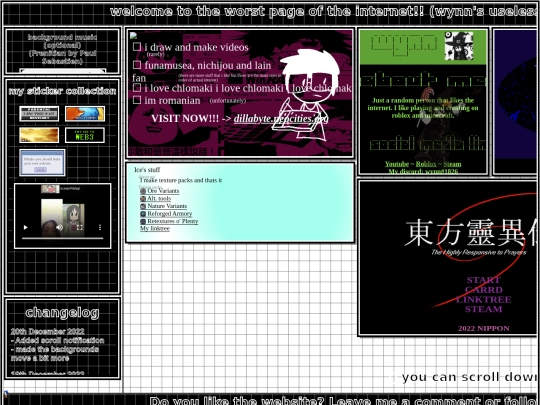Open the Alt. tools link
The image size is (540, 405).
159,199
